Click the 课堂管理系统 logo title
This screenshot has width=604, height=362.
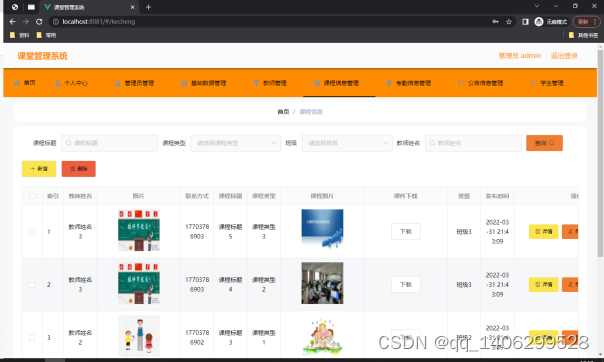pyautogui.click(x=42, y=56)
